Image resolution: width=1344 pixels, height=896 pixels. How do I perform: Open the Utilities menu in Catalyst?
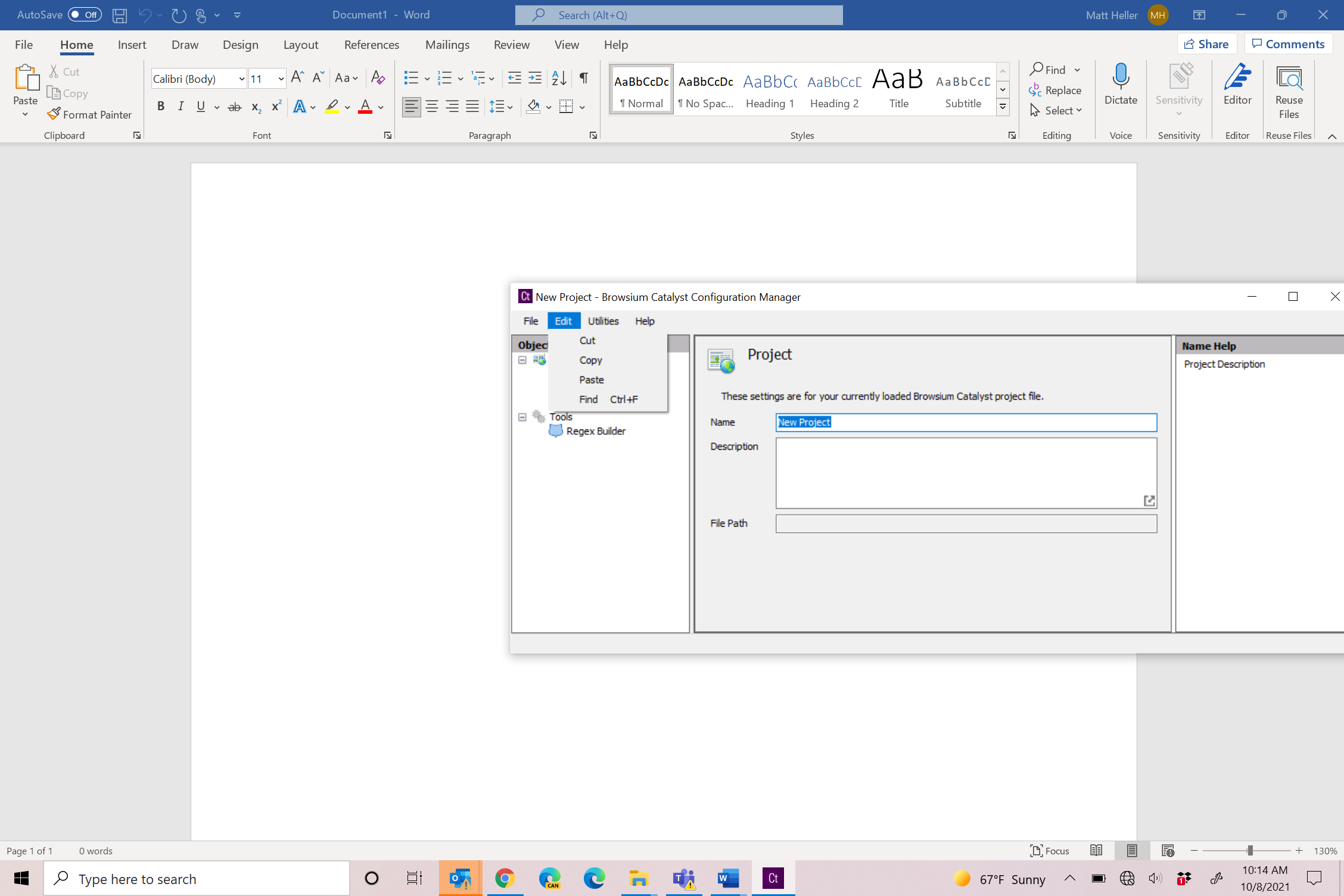[x=603, y=321]
